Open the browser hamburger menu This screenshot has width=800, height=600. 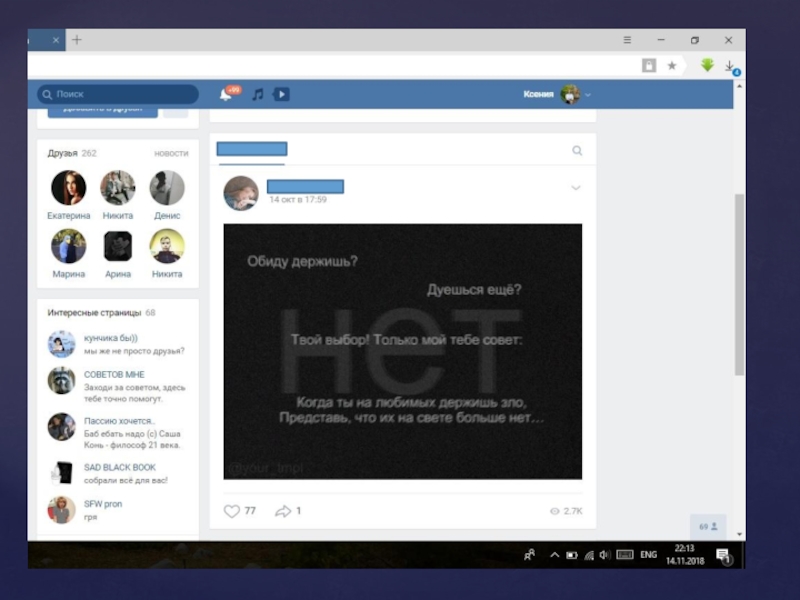pos(627,40)
